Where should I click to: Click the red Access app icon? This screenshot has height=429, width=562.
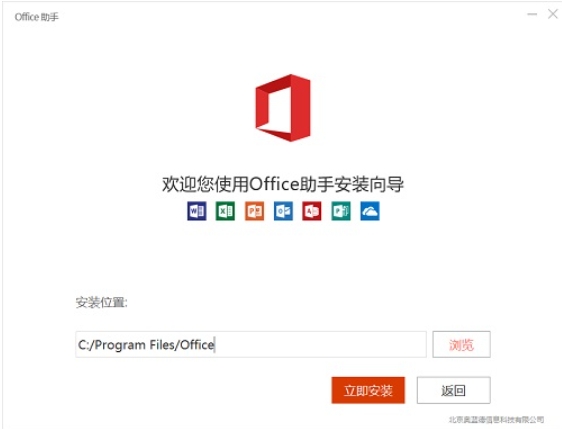312,211
